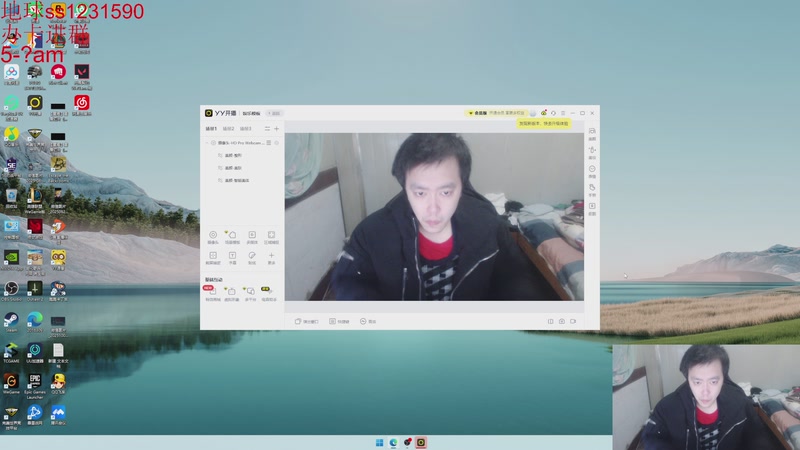Open the WeGame desktop shortcut
The height and width of the screenshot is (450, 800).
(x=11, y=384)
